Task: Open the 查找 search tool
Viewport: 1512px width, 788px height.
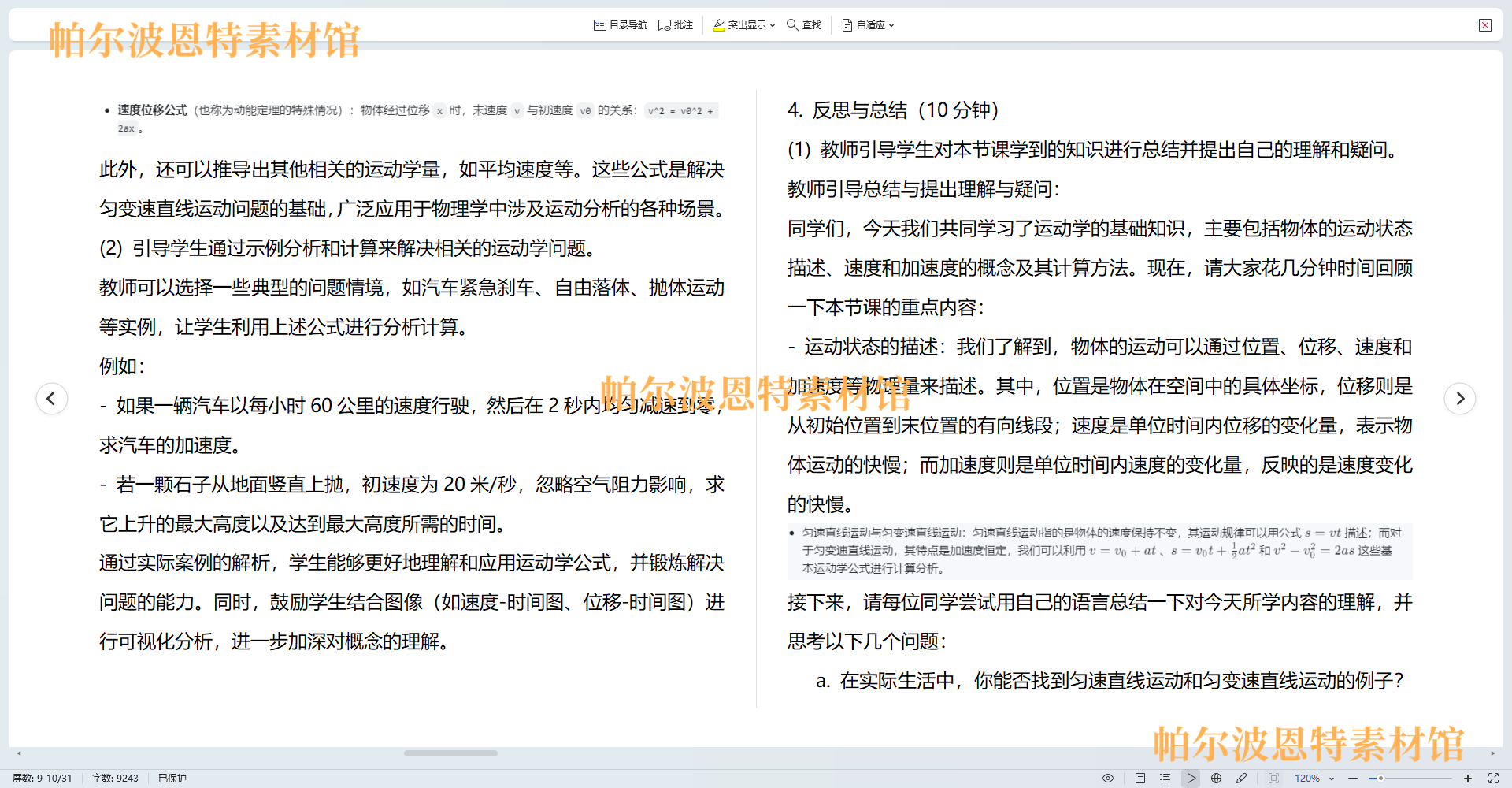Action: tap(804, 25)
